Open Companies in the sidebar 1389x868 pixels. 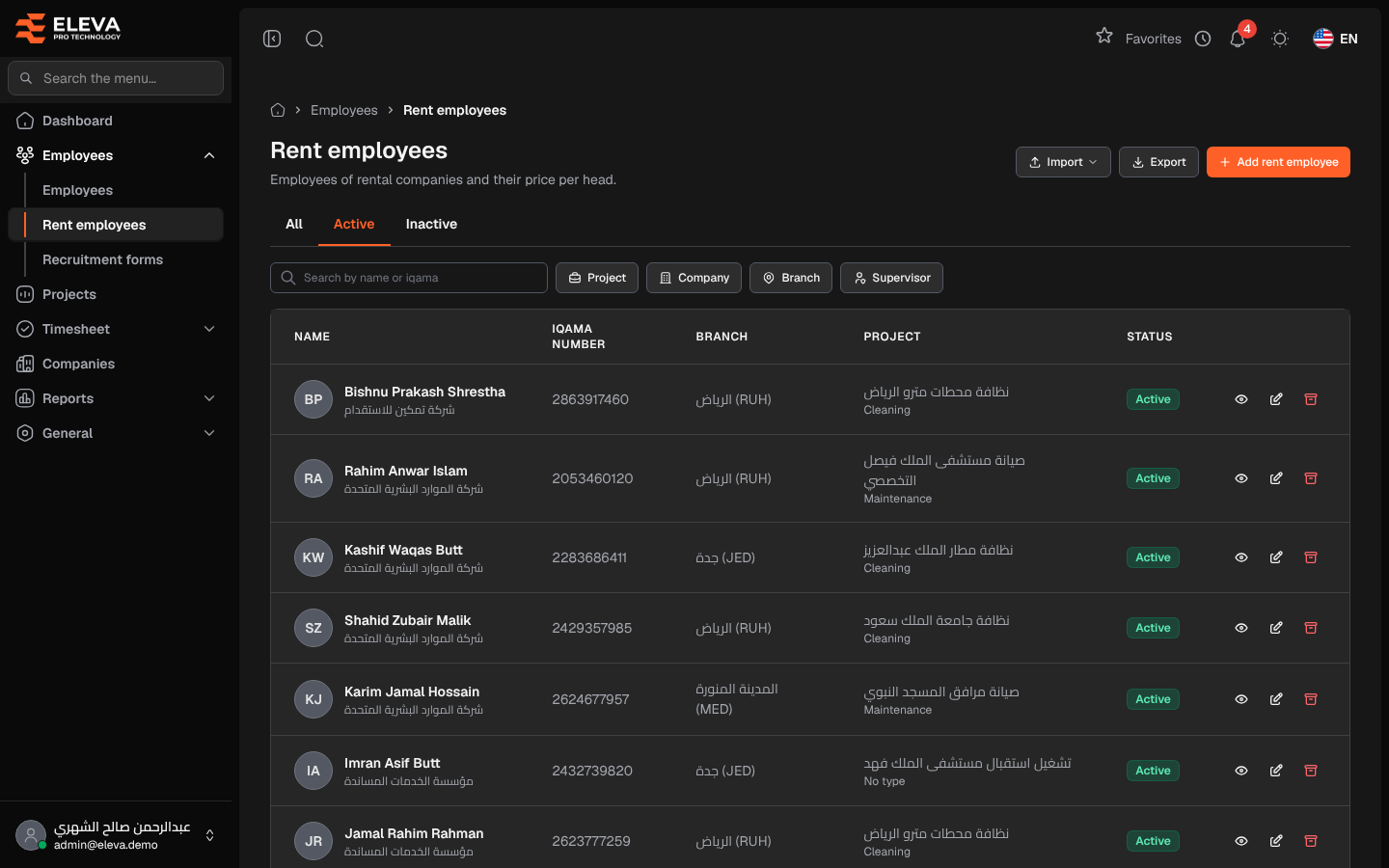click(116, 364)
